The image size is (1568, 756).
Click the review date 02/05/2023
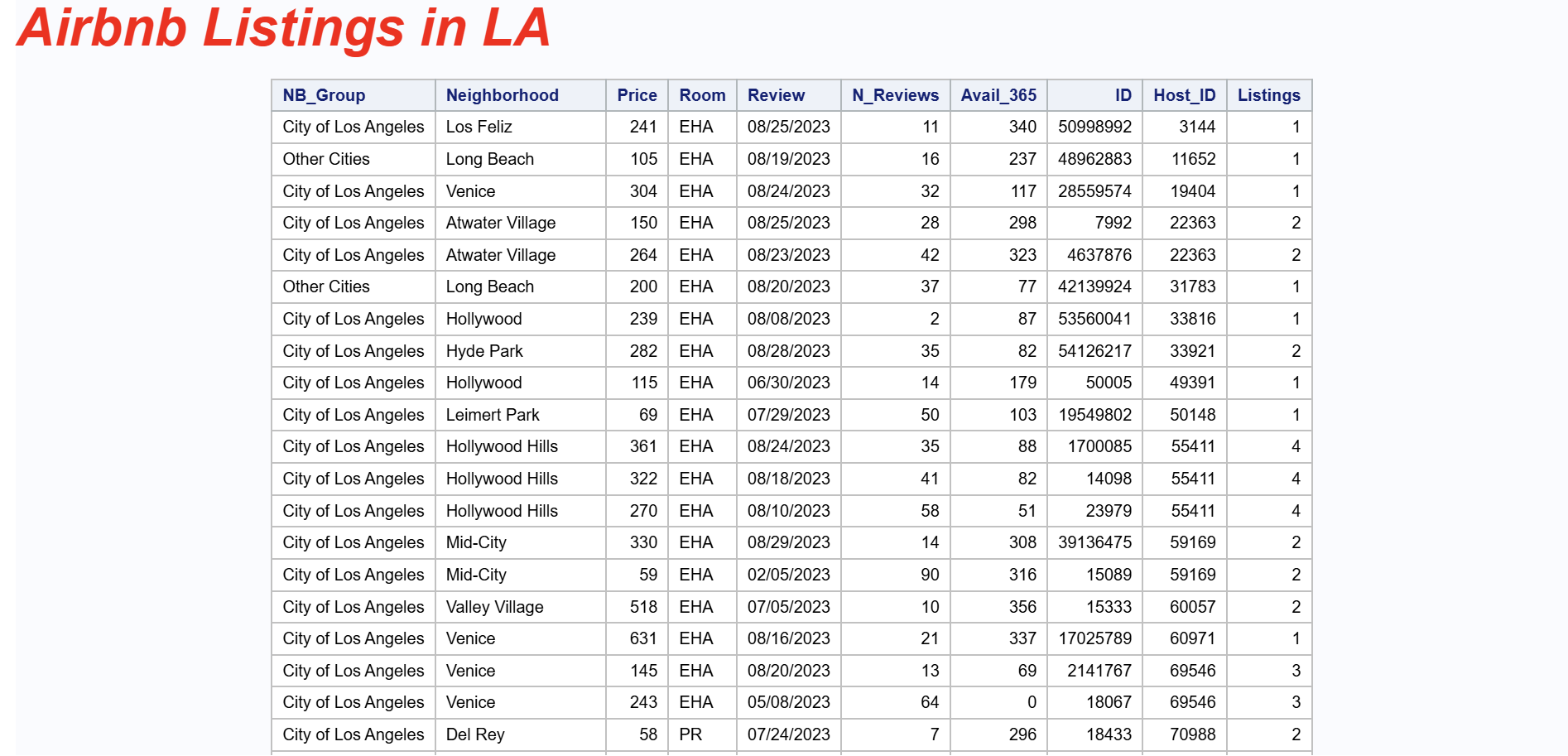tap(789, 575)
